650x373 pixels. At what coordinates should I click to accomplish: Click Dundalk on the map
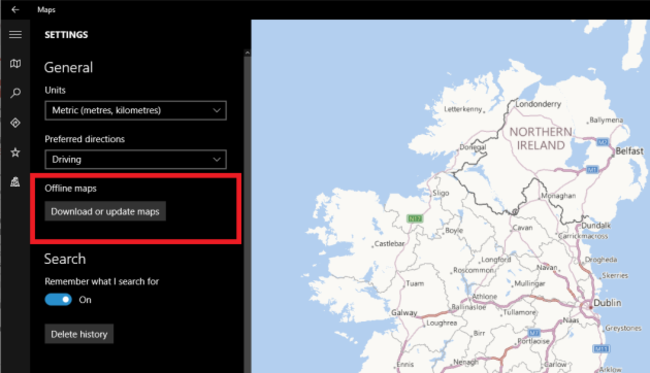596,225
